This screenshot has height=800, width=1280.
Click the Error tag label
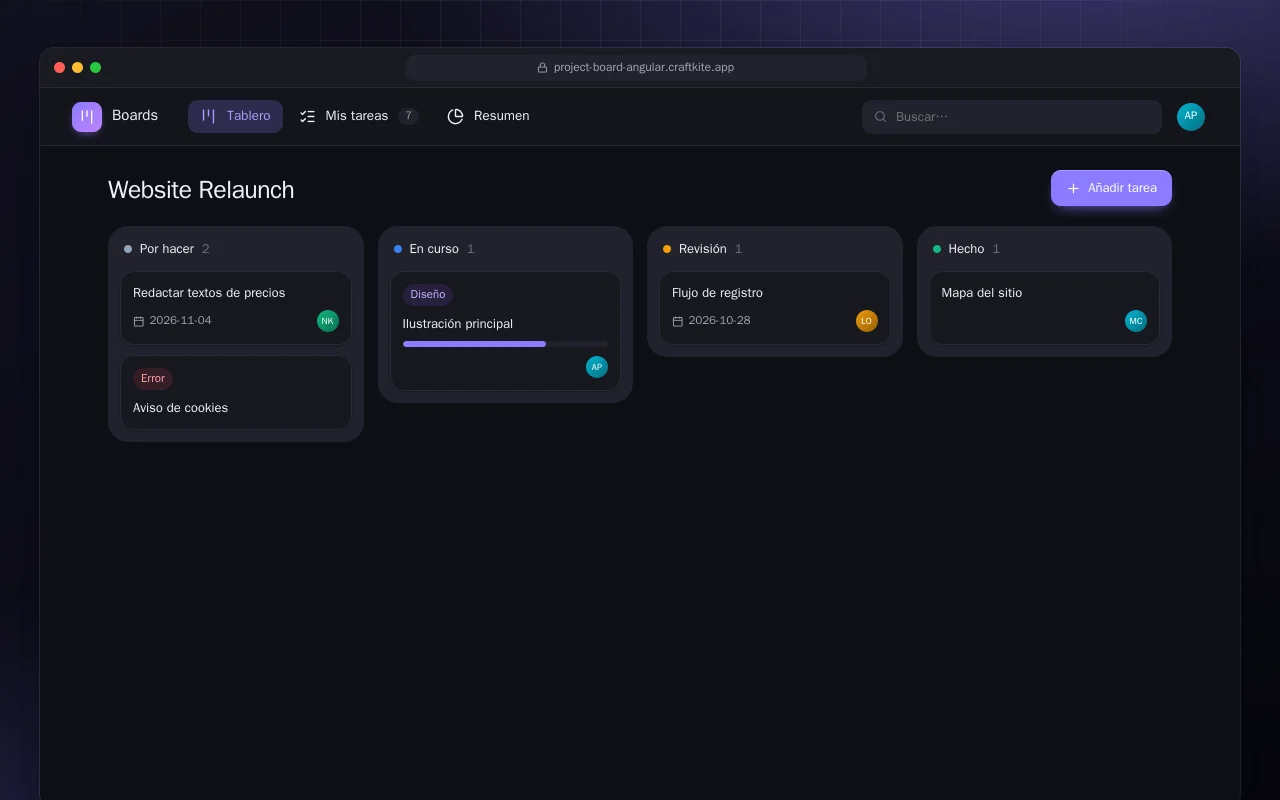coord(153,379)
